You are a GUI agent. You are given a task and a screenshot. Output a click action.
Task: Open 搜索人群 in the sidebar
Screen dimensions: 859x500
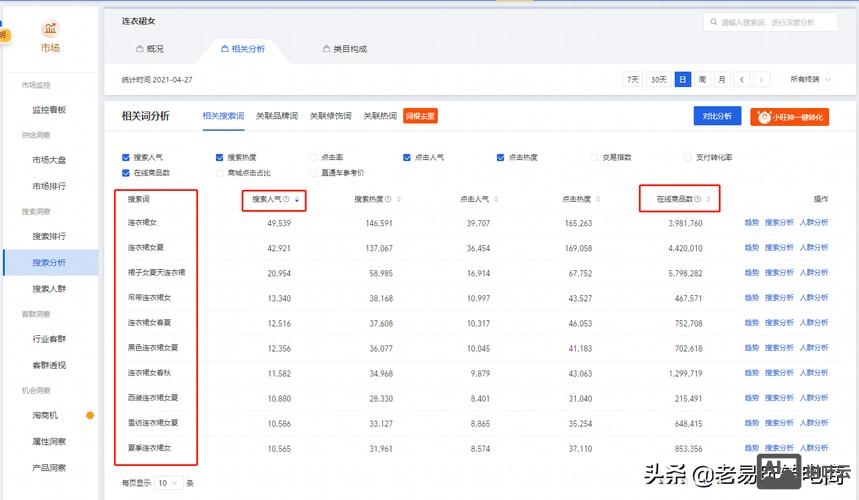tap(49, 289)
